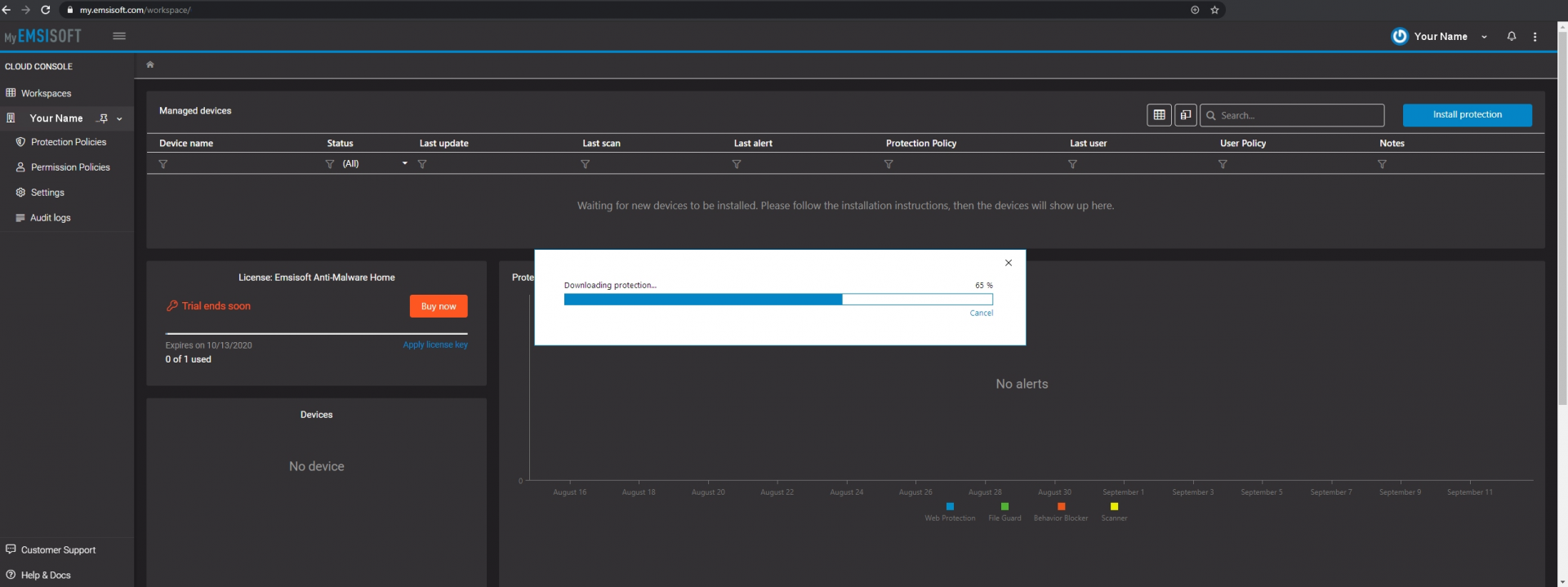1568x587 pixels.
Task: Click the browser address bar URL
Action: pyautogui.click(x=136, y=10)
